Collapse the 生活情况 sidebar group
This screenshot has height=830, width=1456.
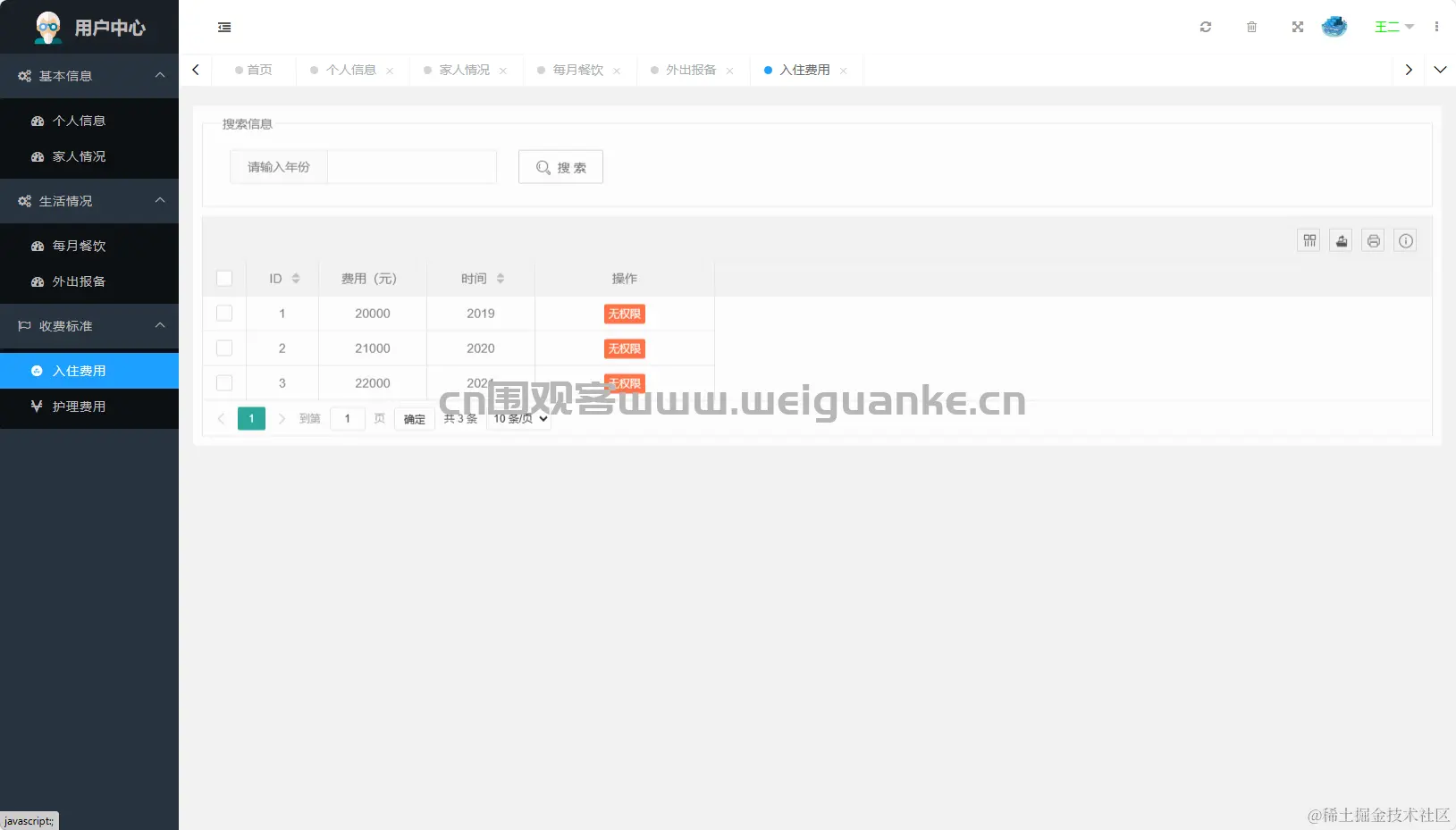click(x=89, y=201)
